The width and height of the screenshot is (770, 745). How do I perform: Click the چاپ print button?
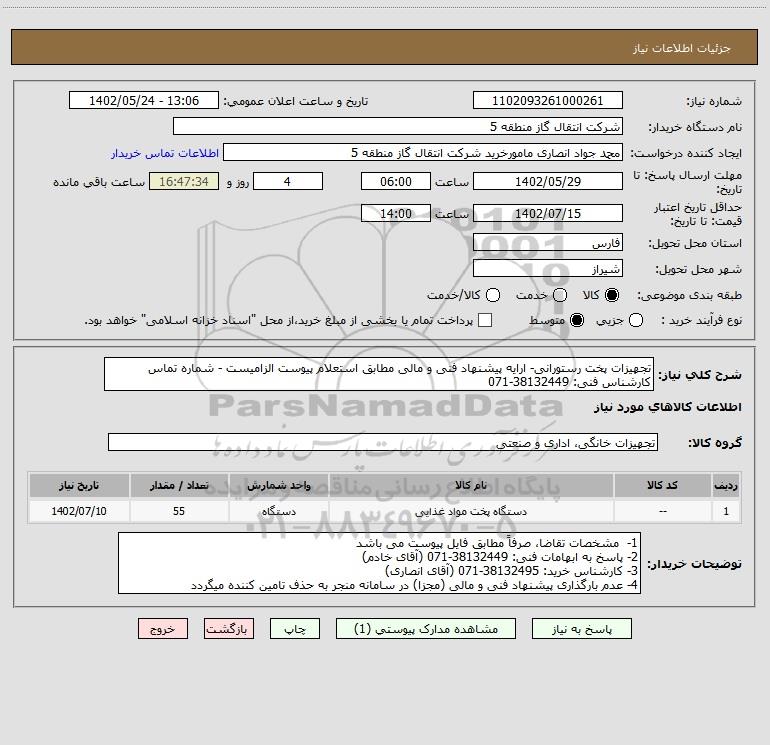click(x=295, y=629)
